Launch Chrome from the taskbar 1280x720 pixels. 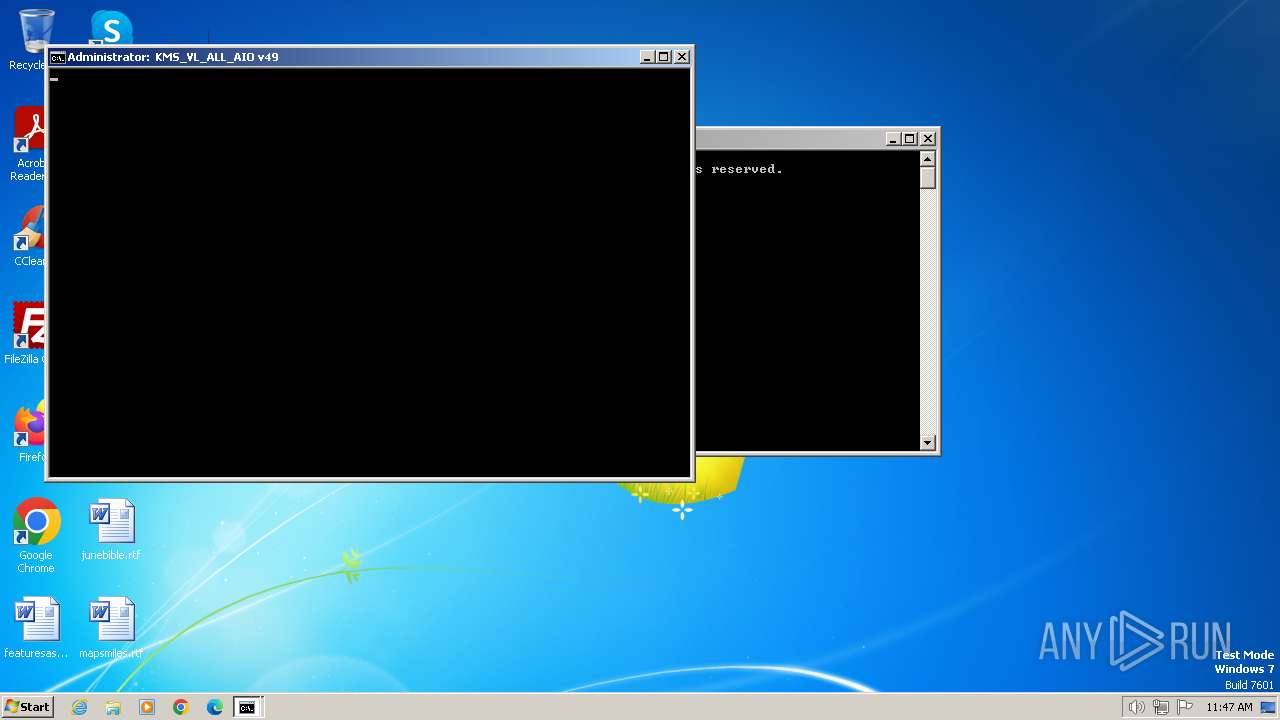pos(181,707)
